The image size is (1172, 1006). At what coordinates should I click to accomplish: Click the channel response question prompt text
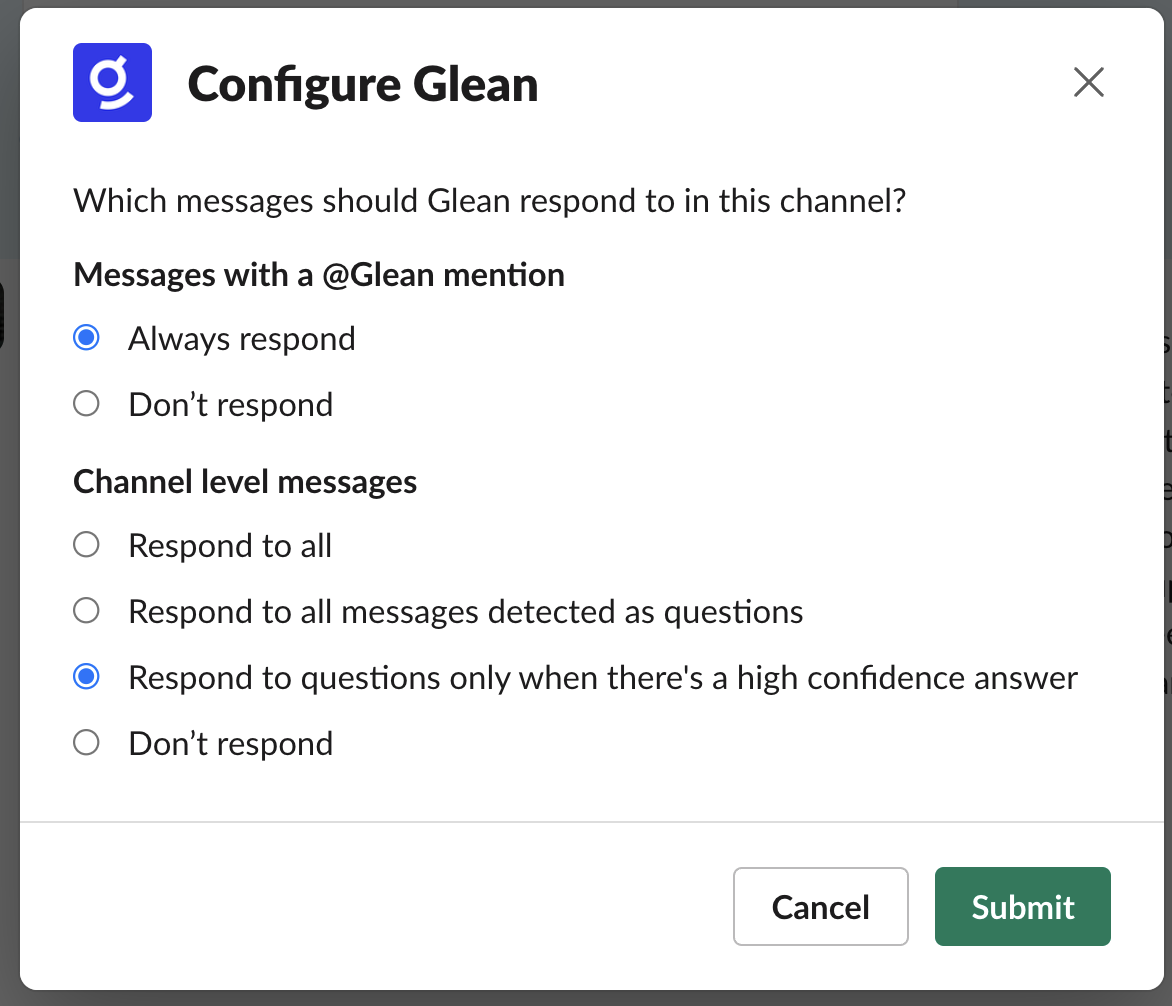pos(489,201)
